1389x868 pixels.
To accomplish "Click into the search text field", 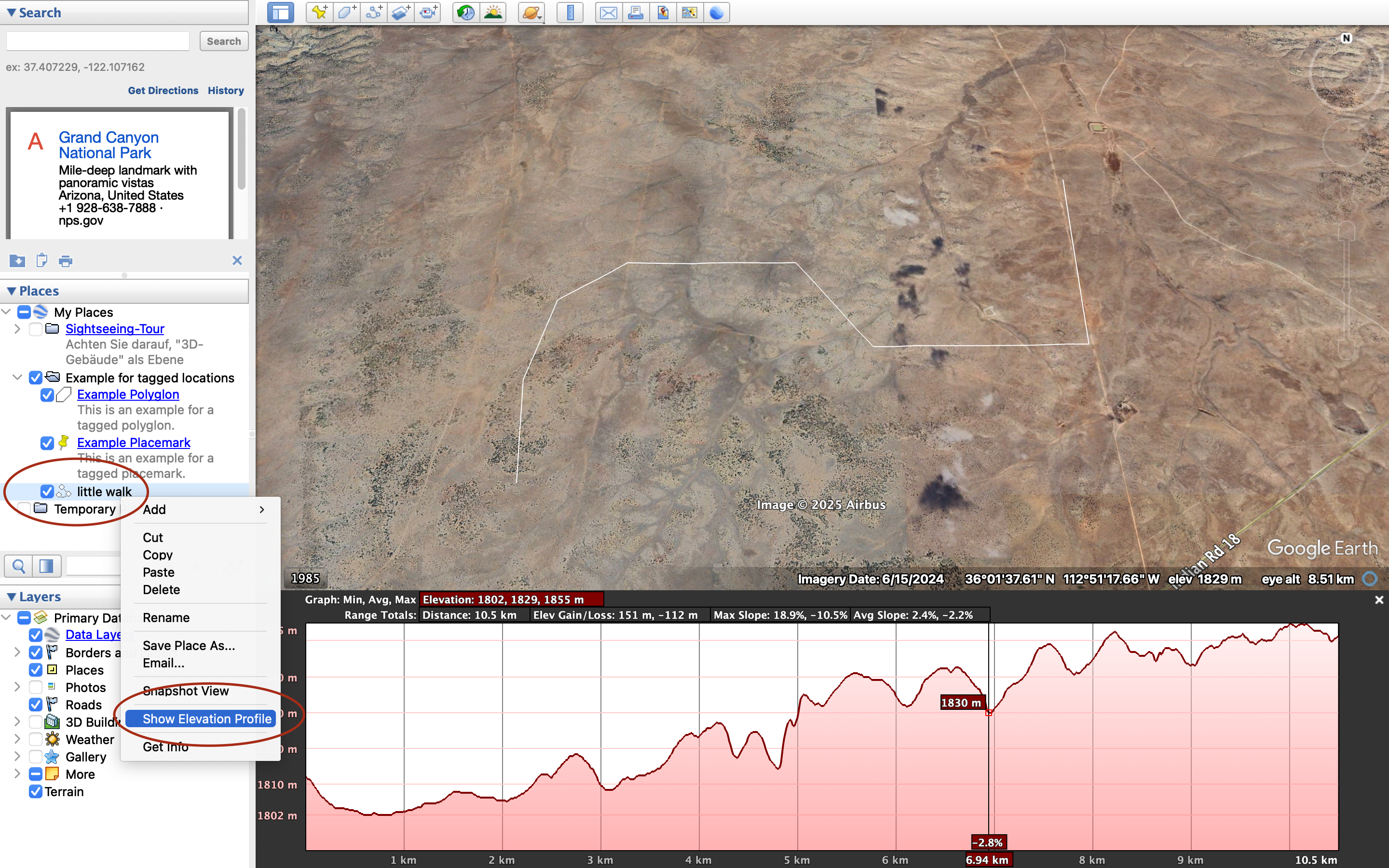I will point(97,41).
